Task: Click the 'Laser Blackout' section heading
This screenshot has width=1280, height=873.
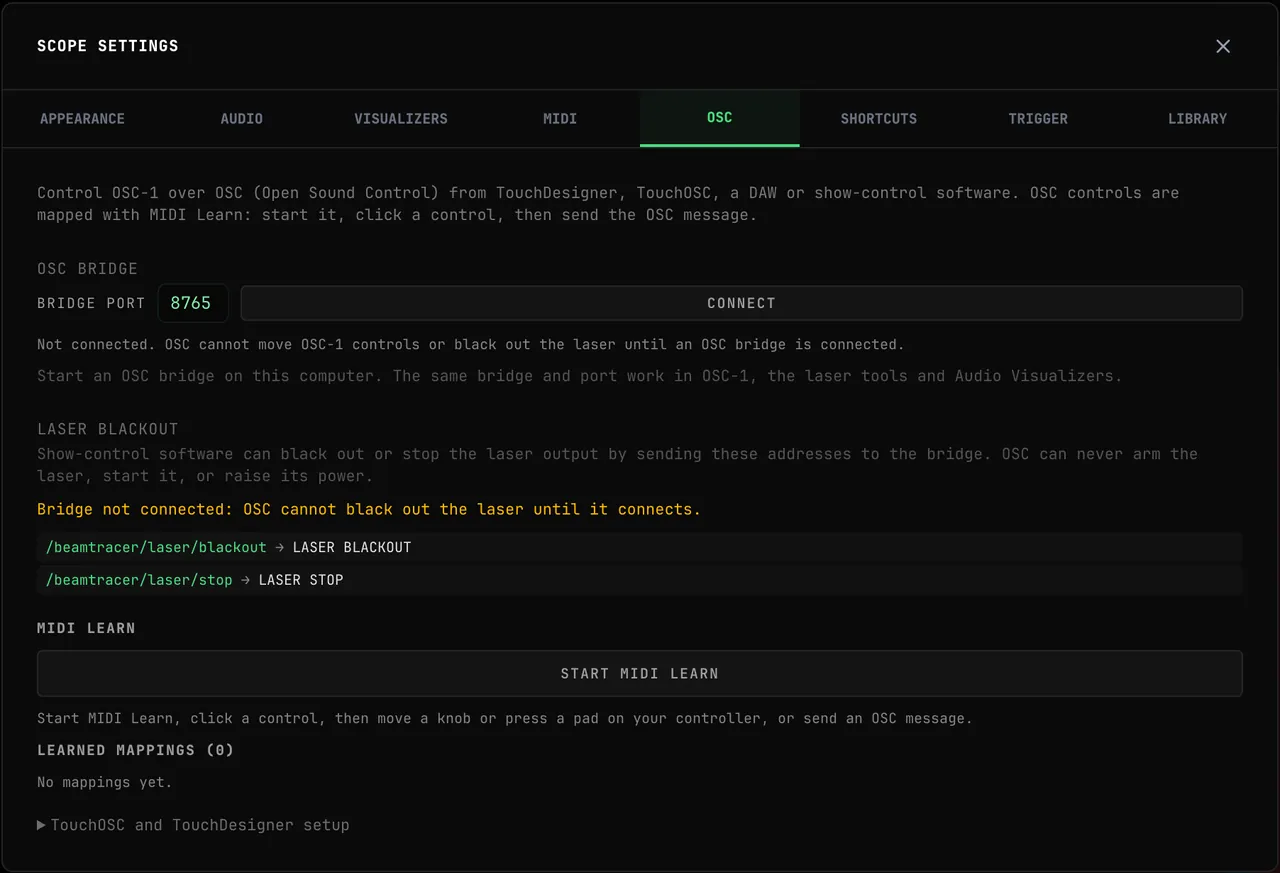Action: [x=107, y=428]
